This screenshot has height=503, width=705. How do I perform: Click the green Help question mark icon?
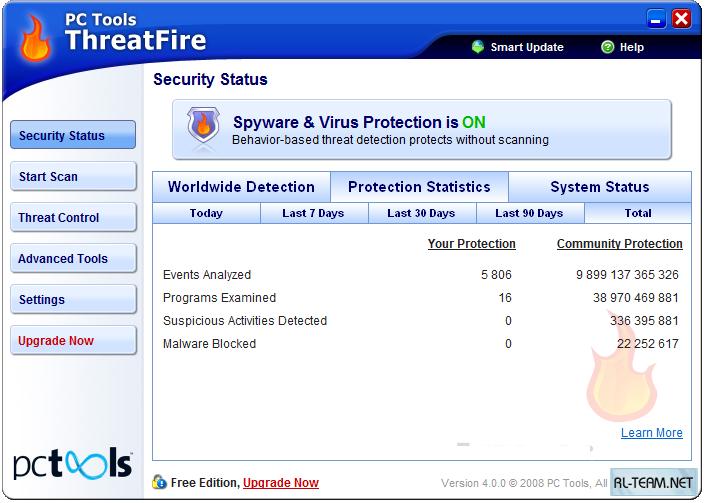[607, 47]
